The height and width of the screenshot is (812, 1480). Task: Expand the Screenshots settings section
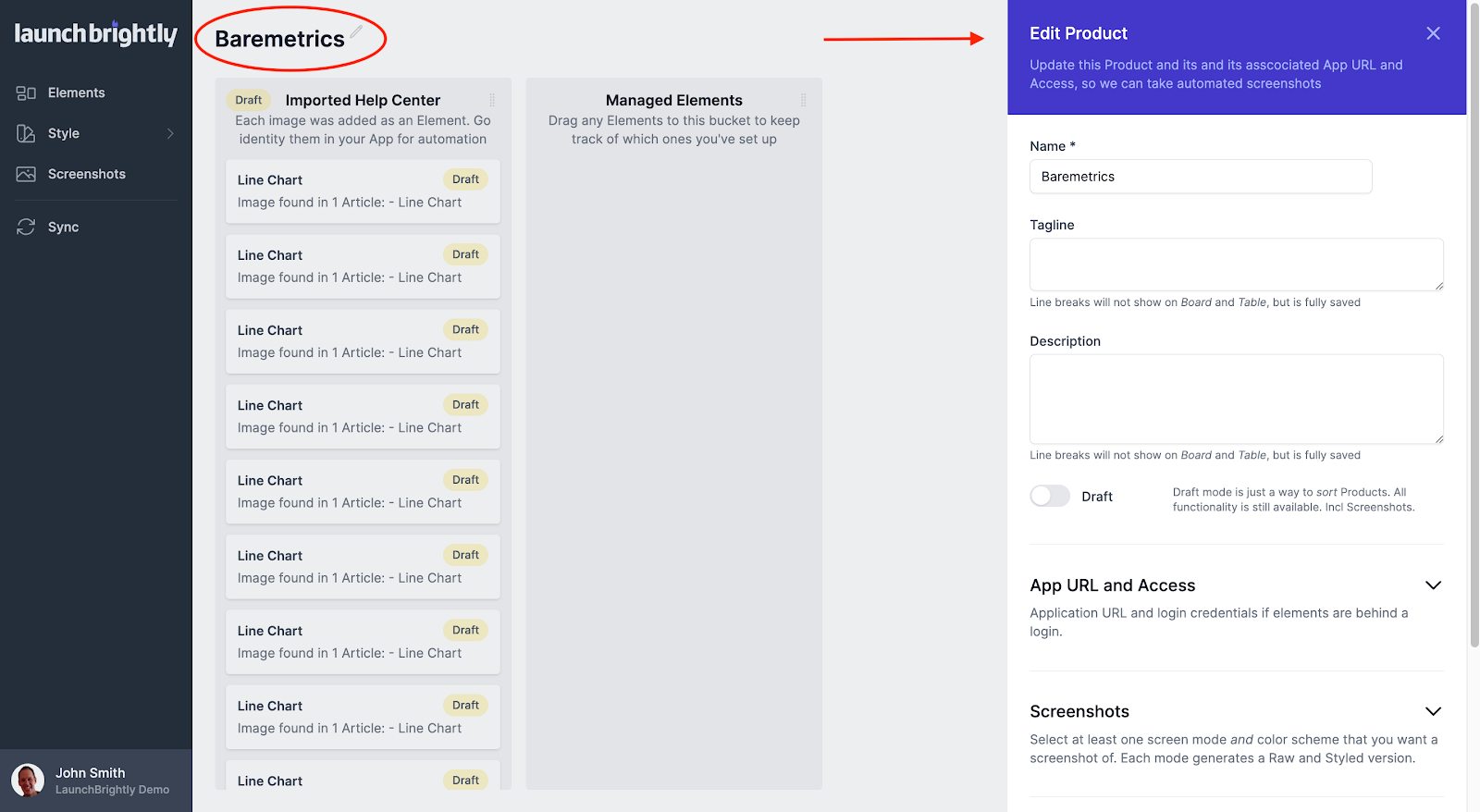[x=1433, y=711]
